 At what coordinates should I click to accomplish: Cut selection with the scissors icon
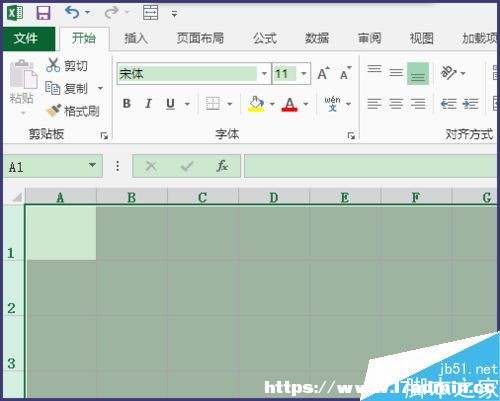67,65
